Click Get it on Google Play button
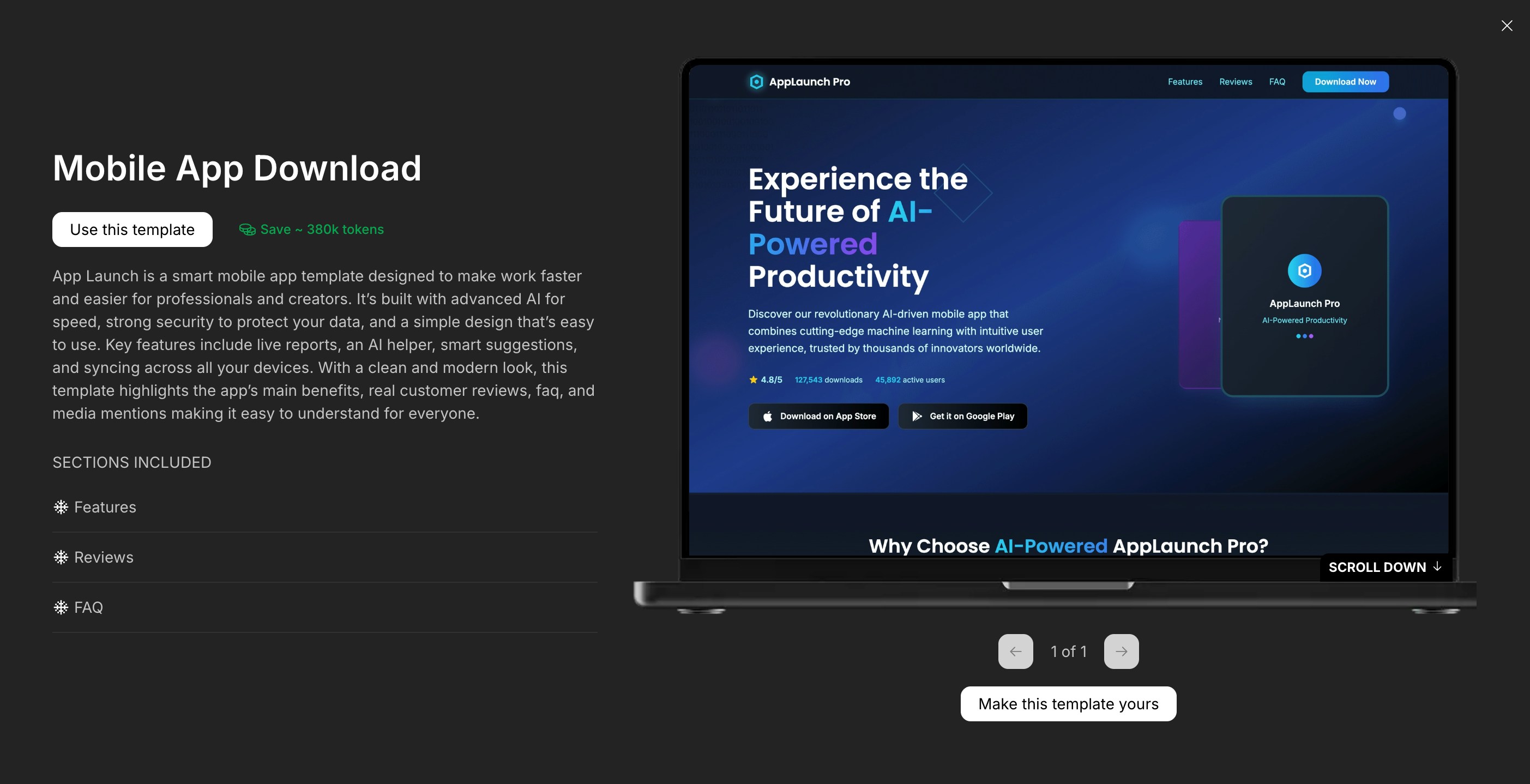Image resolution: width=1530 pixels, height=784 pixels. [962, 417]
